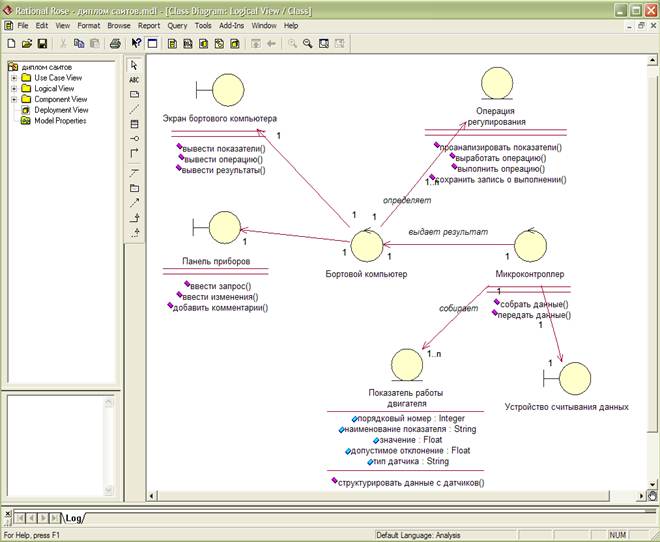Create a new model with New icon
Screen dimensions: 660x542
pyautogui.click(x=12, y=43)
